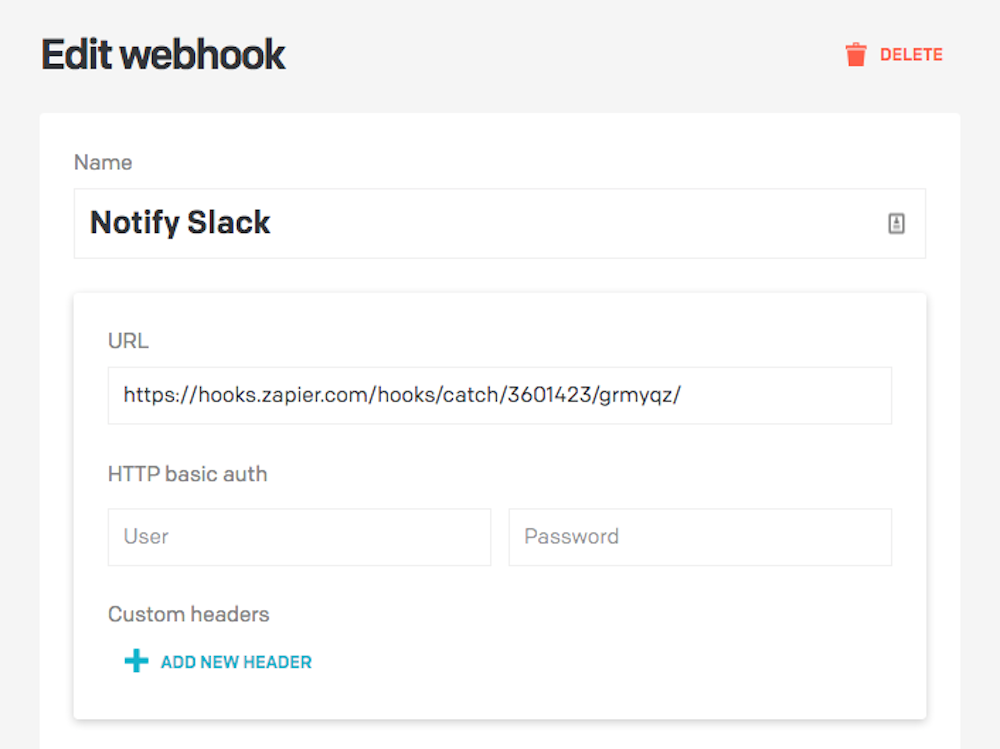Click the DELETE link
This screenshot has width=1000, height=749.
pos(913,55)
